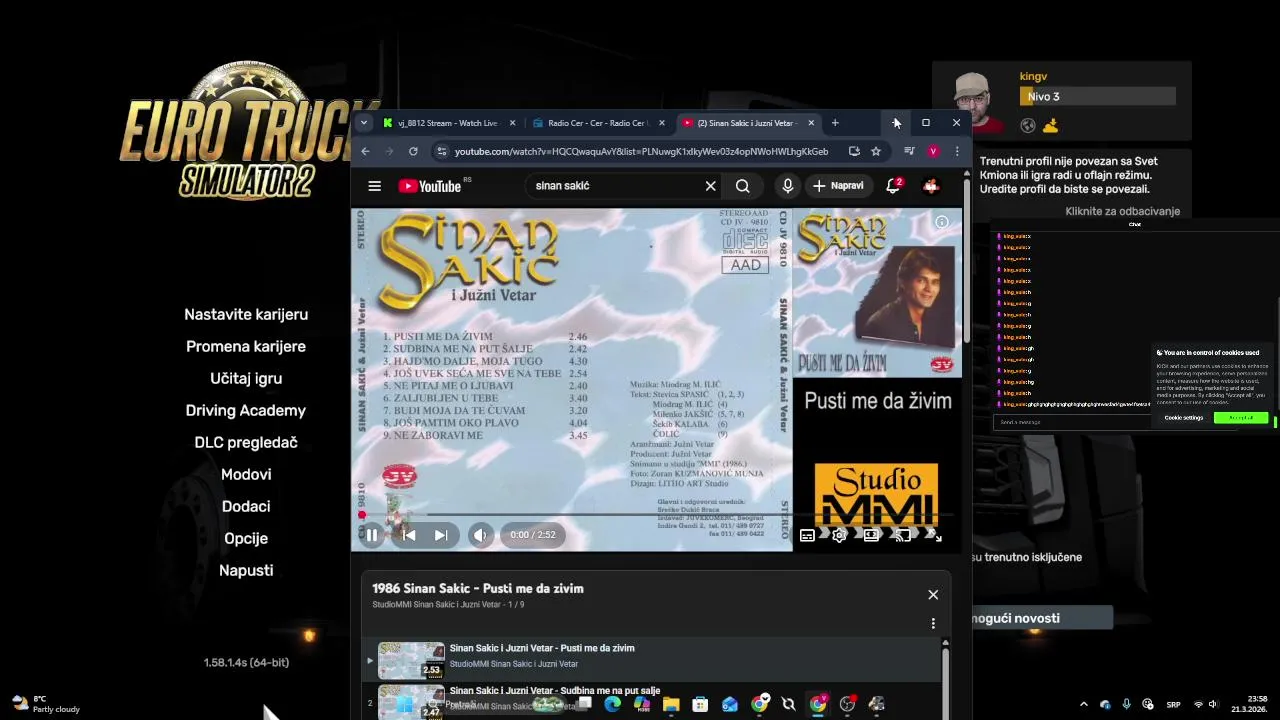Image resolution: width=1280 pixels, height=720 pixels.
Task: Open Opcije in game menu
Action: [246, 538]
